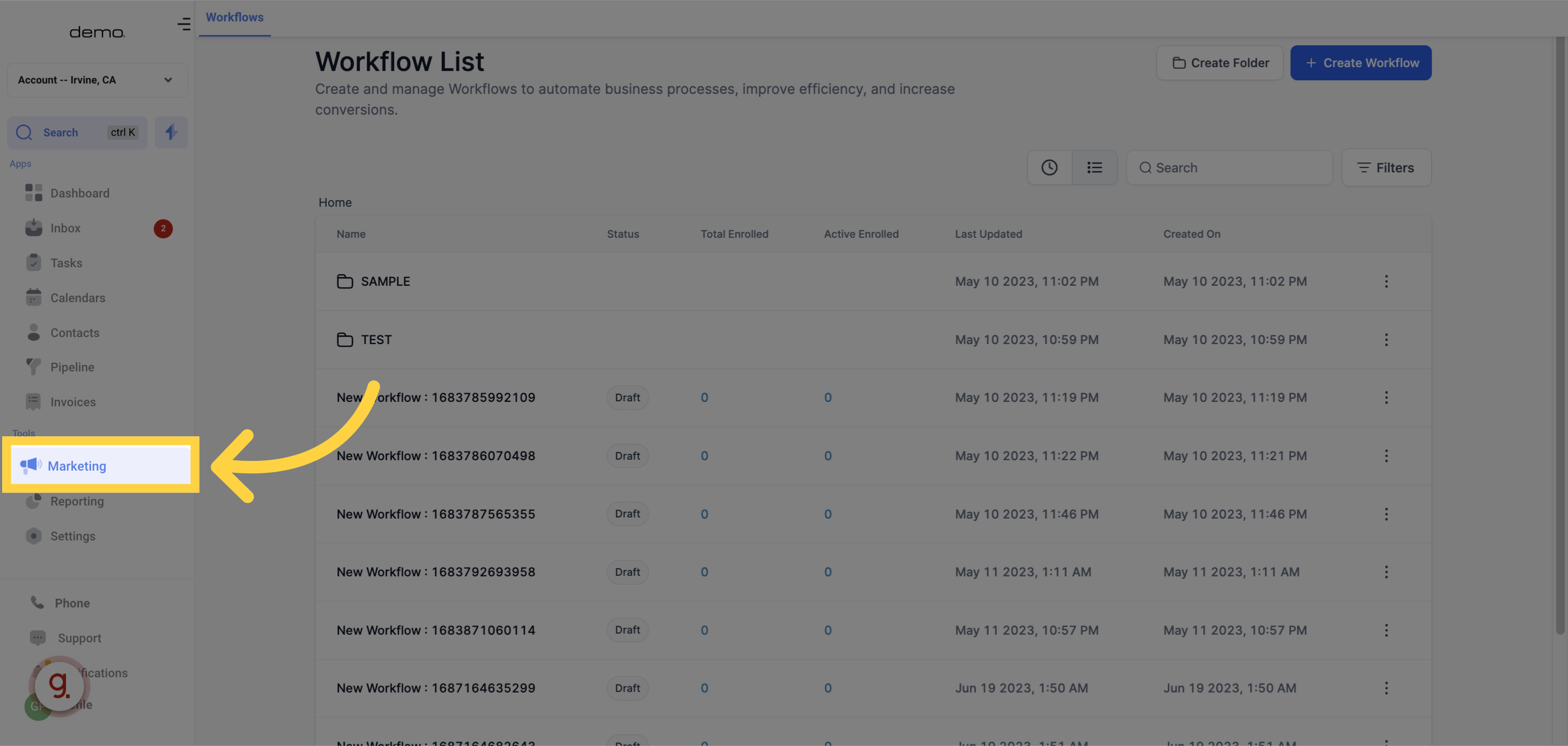Open Contacts from the sidebar
This screenshot has height=746, width=1568.
click(x=63, y=333)
